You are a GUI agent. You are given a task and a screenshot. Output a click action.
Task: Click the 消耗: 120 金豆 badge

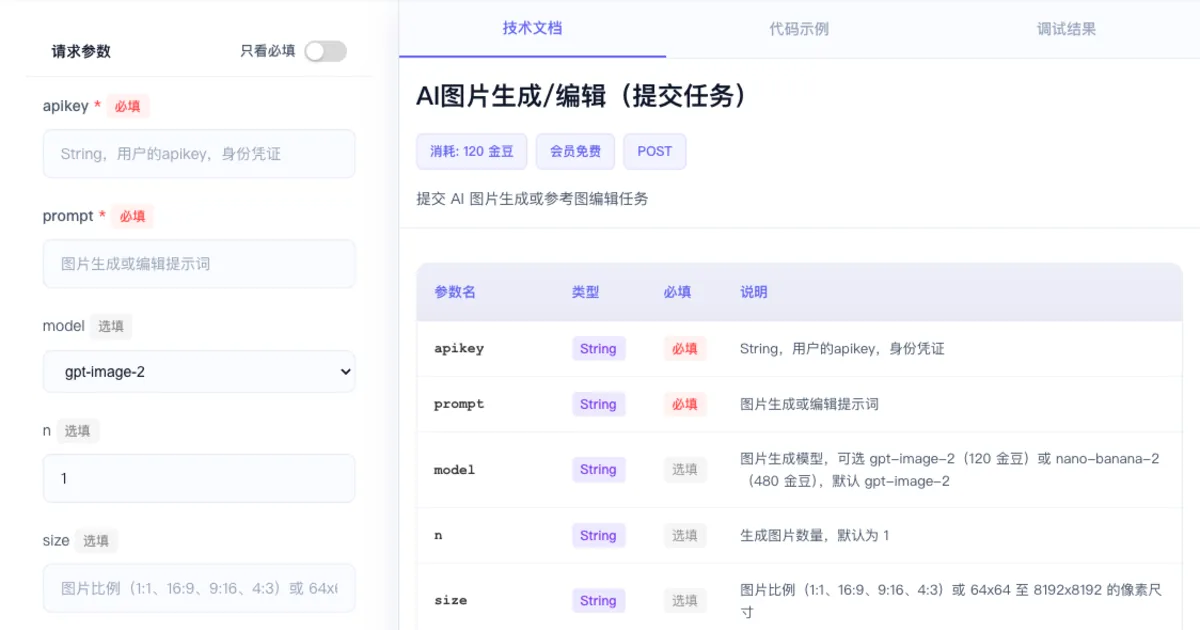471,151
